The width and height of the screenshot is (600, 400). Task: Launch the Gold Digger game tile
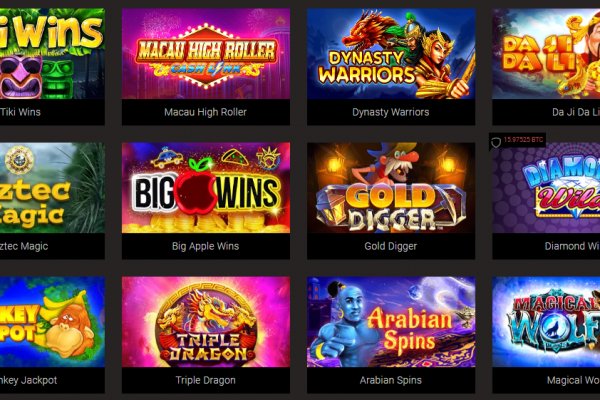click(x=391, y=188)
